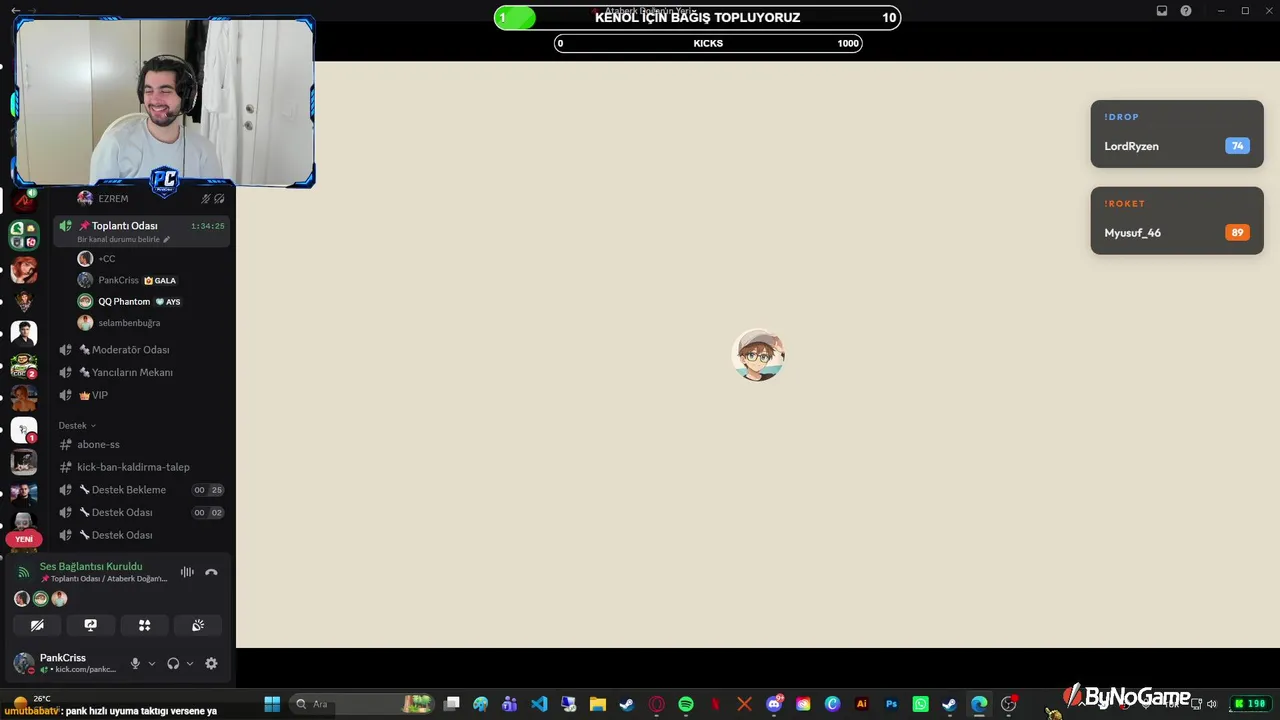This screenshot has width=1280, height=720.
Task: Share your screen in voice channel
Action: (x=91, y=625)
